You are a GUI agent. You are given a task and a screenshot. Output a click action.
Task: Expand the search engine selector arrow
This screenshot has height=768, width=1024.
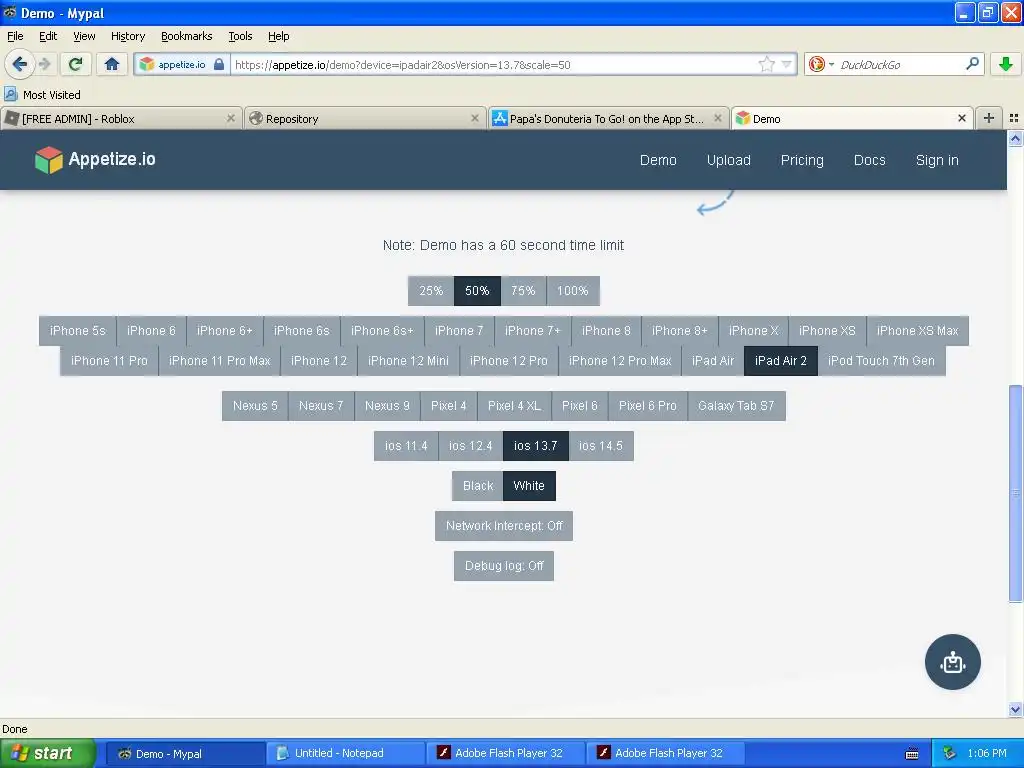(831, 64)
